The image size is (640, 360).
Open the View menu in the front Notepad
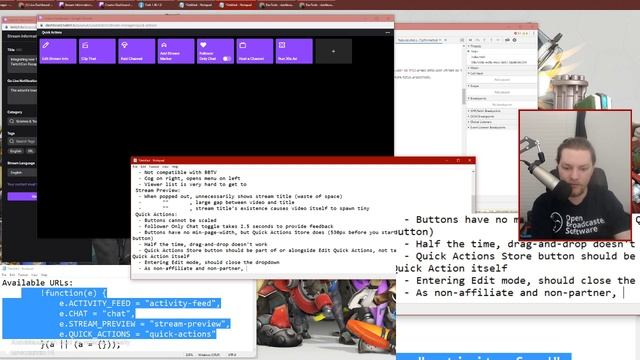165,167
